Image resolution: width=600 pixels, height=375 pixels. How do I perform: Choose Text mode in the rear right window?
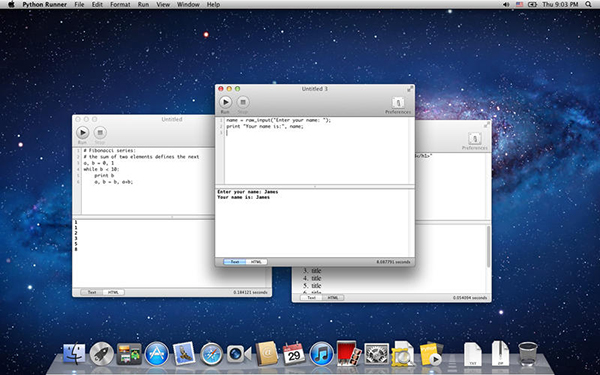[x=311, y=297]
